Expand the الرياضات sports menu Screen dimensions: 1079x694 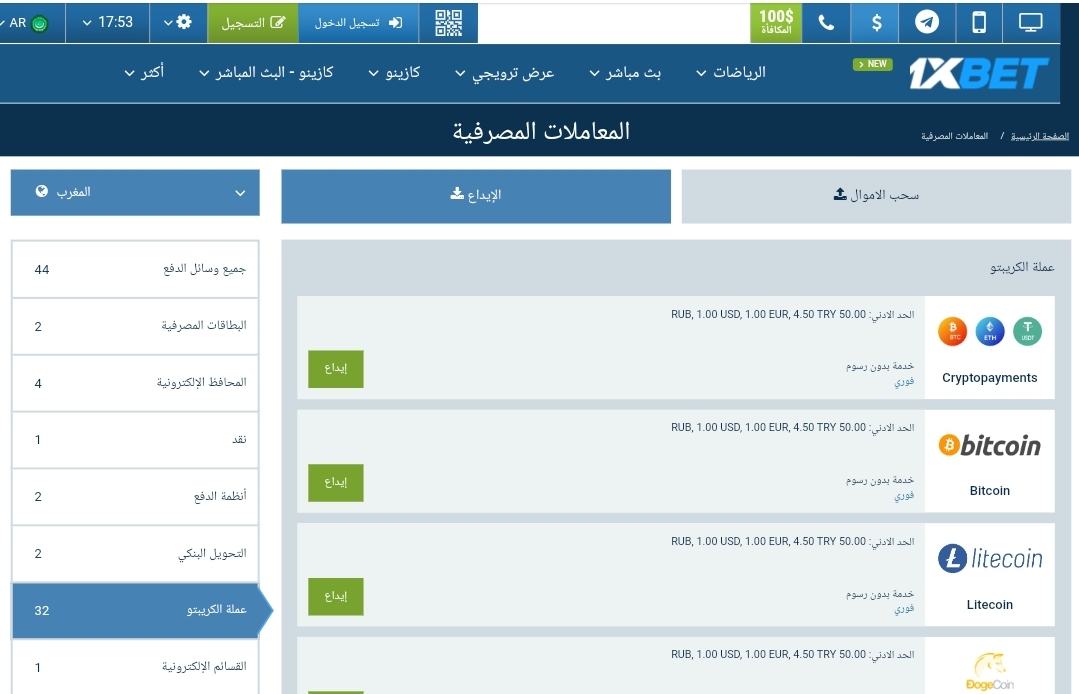[731, 72]
